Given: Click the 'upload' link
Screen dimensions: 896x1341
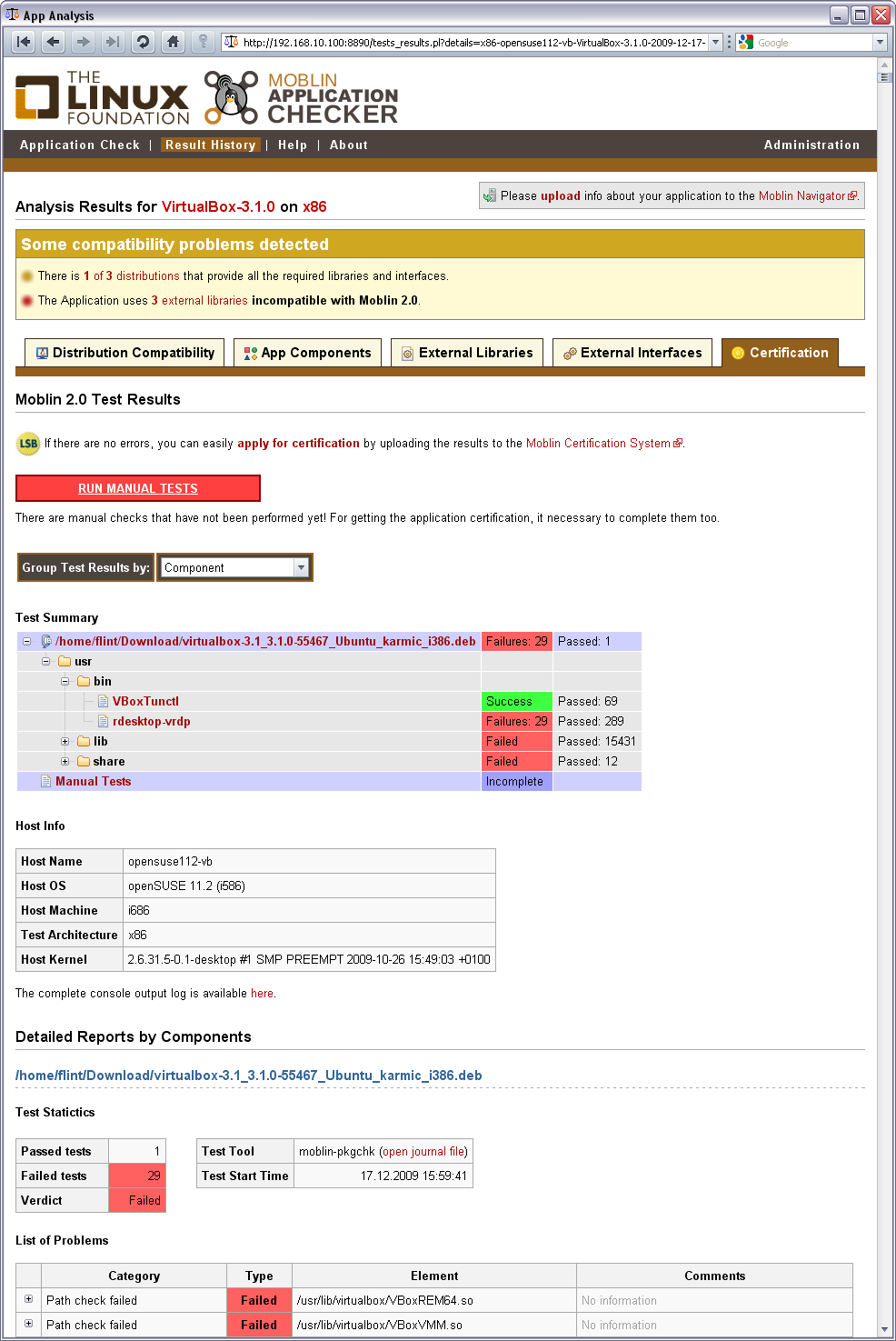Looking at the screenshot, I should pos(561,195).
